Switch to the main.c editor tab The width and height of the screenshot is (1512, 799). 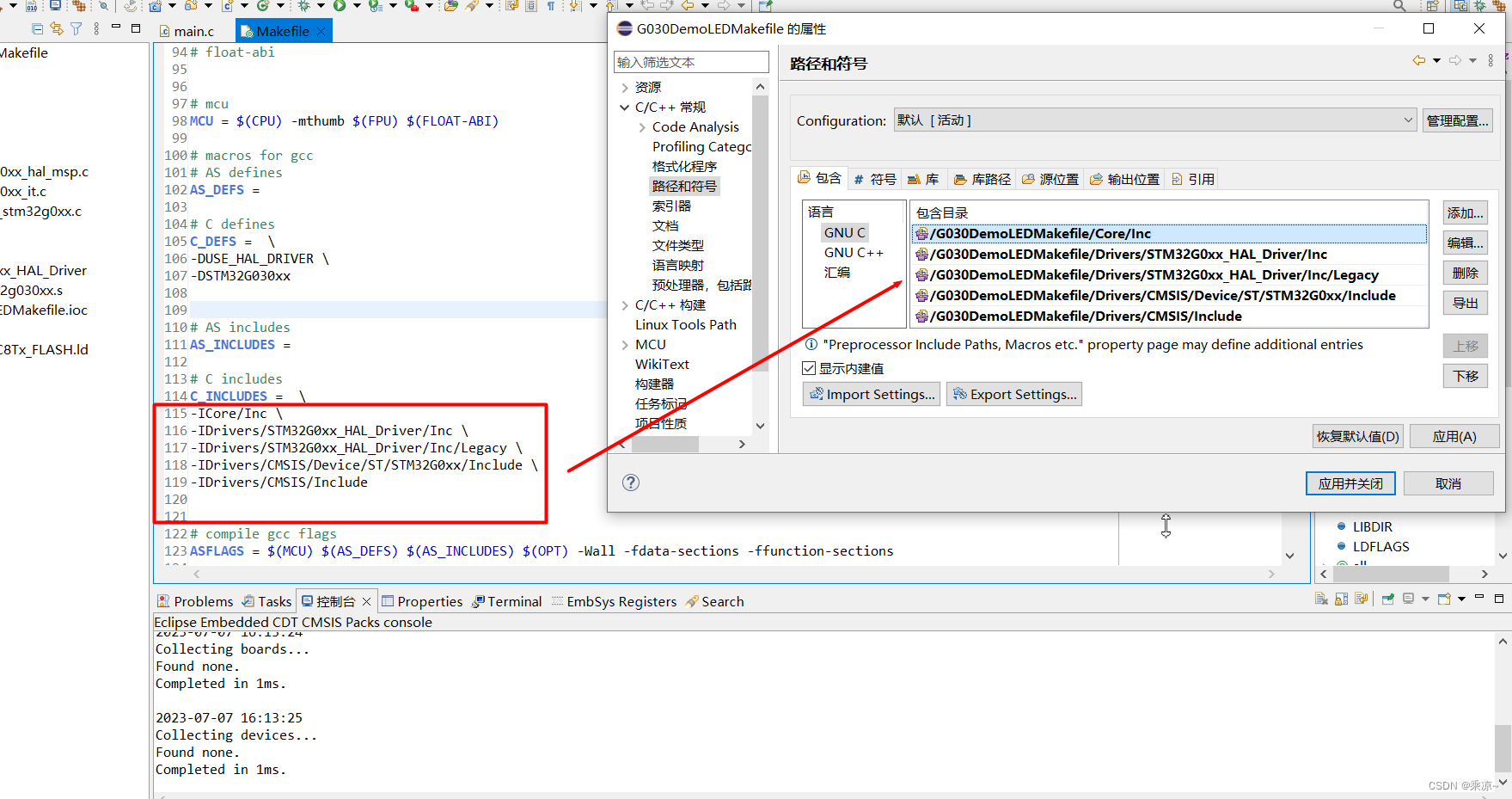(x=193, y=30)
